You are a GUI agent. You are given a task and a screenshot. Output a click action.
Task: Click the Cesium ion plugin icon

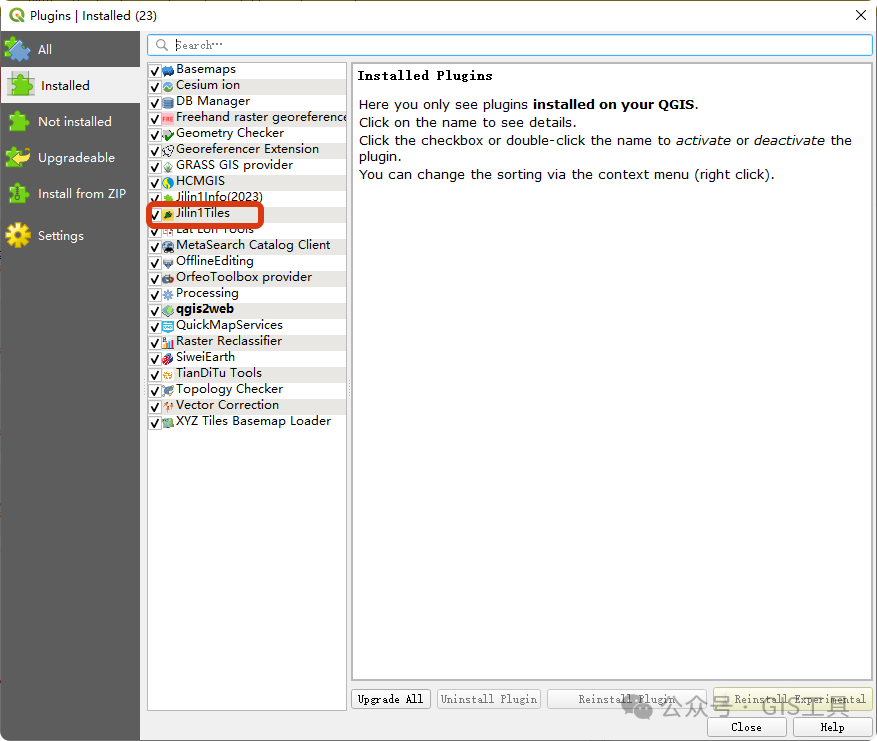point(168,87)
